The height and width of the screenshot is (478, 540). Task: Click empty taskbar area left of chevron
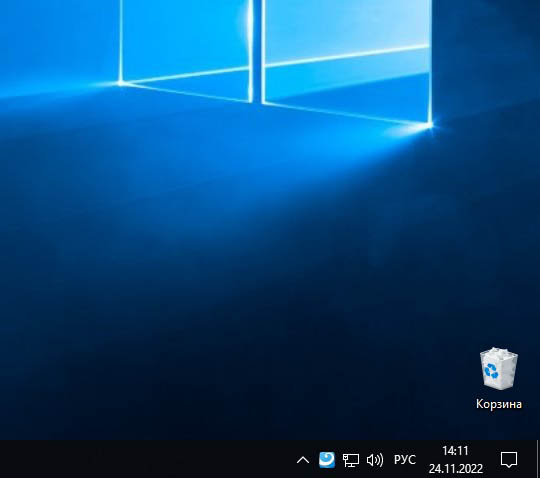(145, 459)
